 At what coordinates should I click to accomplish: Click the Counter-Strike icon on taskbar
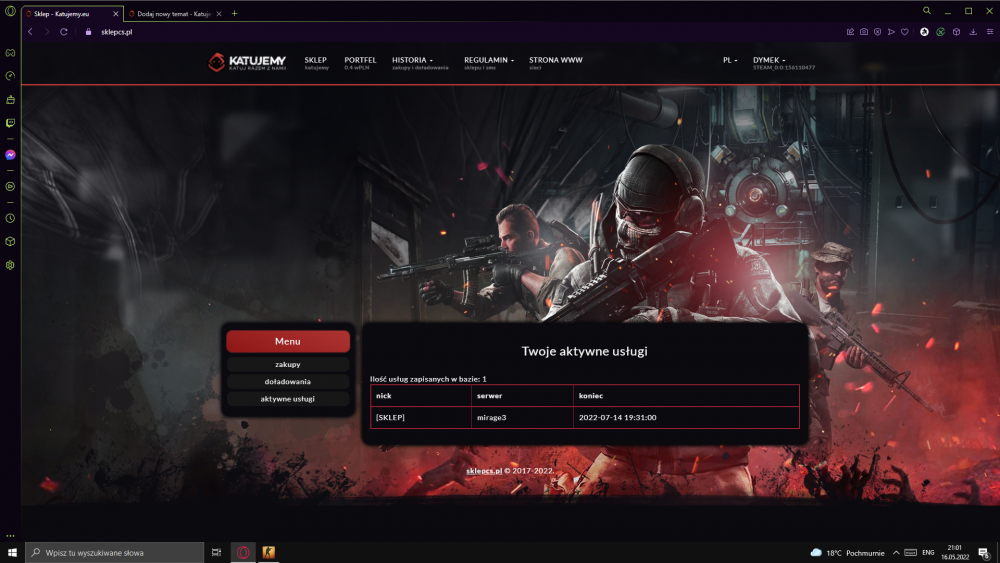click(268, 553)
